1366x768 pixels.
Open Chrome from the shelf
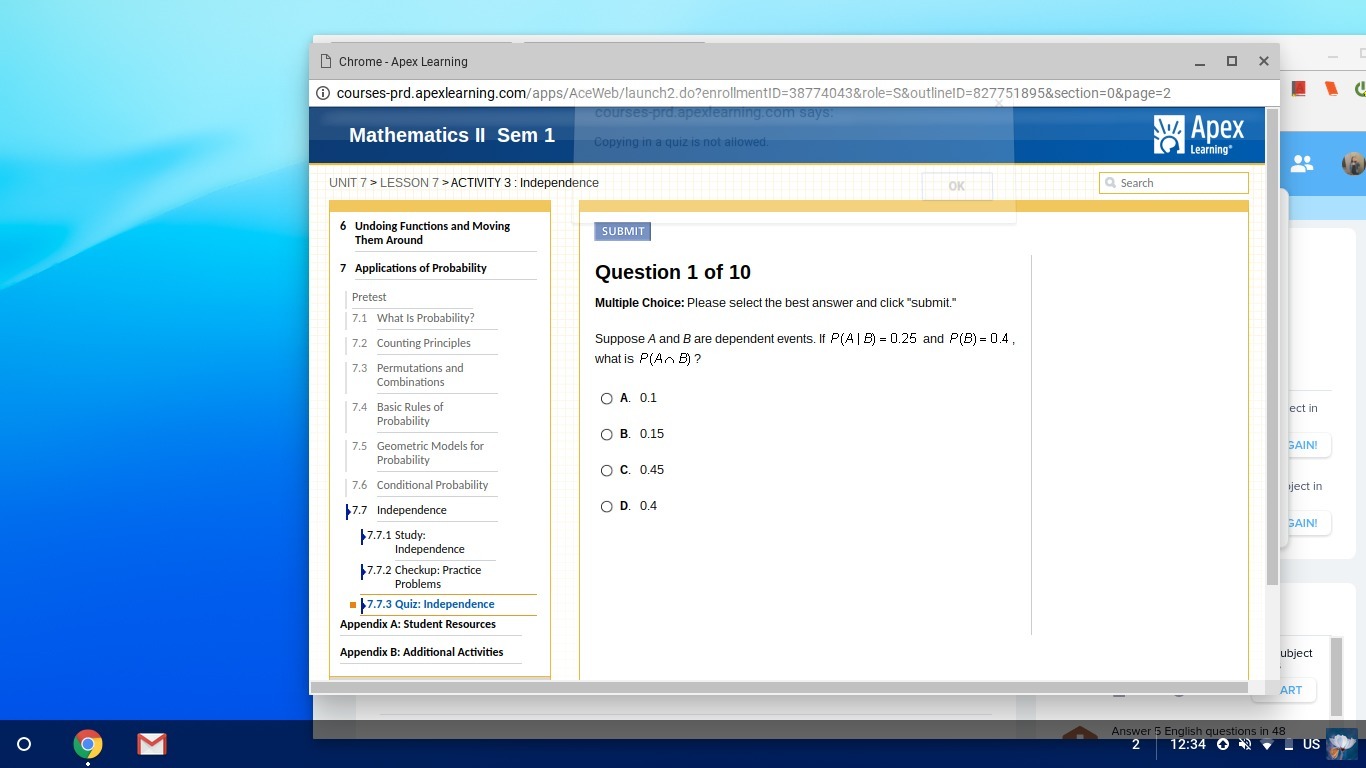[x=88, y=744]
